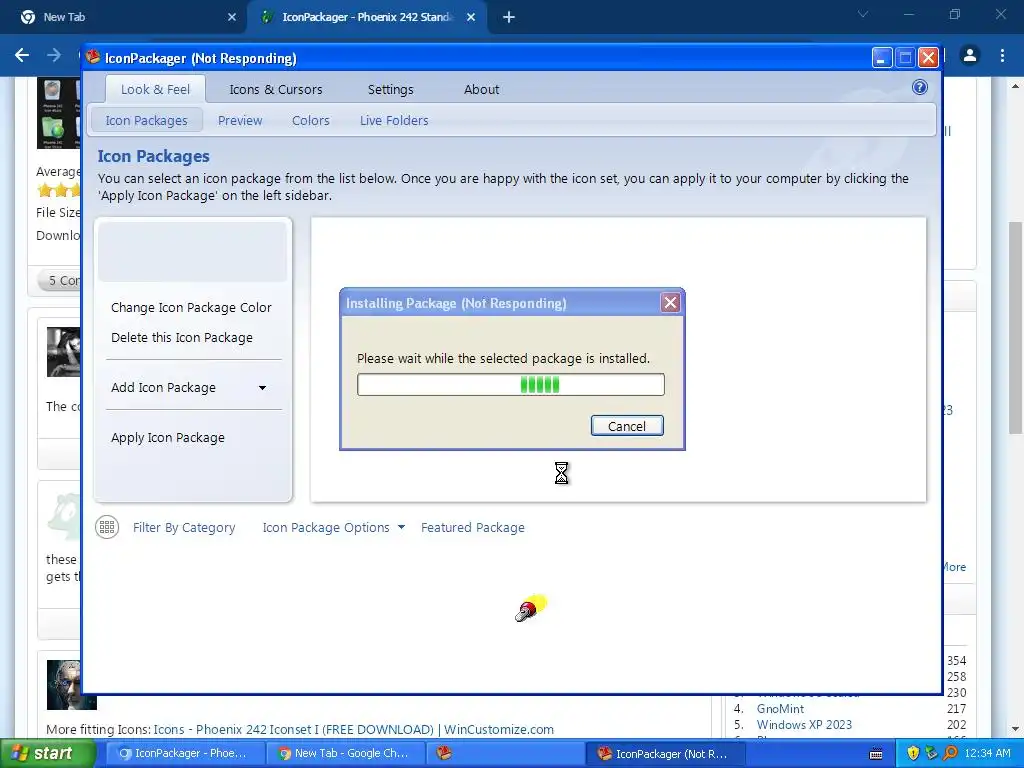Open the GnoMint link in browser list

tap(780, 709)
